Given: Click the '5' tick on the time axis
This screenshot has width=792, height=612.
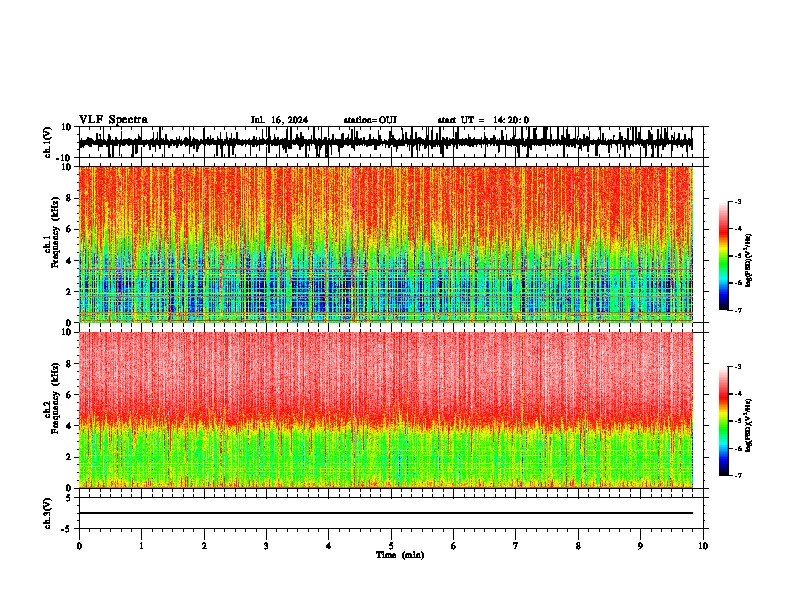Looking at the screenshot, I should tap(391, 546).
